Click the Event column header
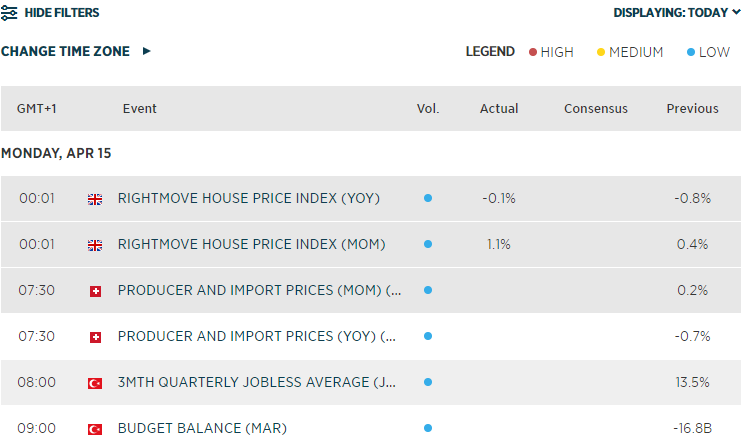 tap(140, 108)
